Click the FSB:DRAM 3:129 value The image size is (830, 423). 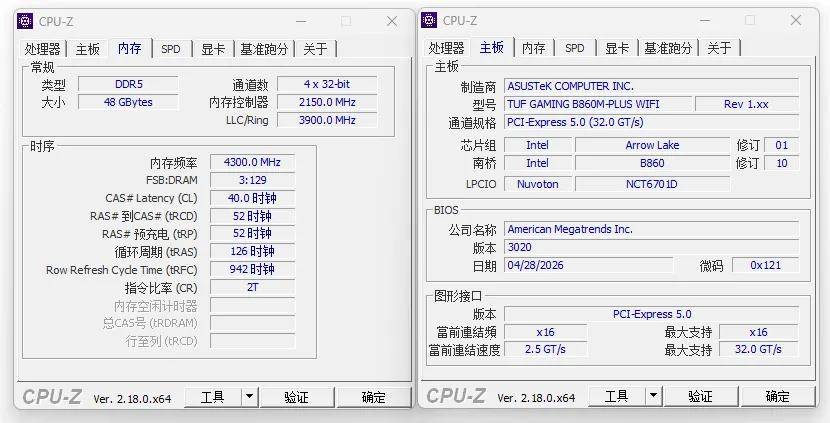(x=252, y=180)
